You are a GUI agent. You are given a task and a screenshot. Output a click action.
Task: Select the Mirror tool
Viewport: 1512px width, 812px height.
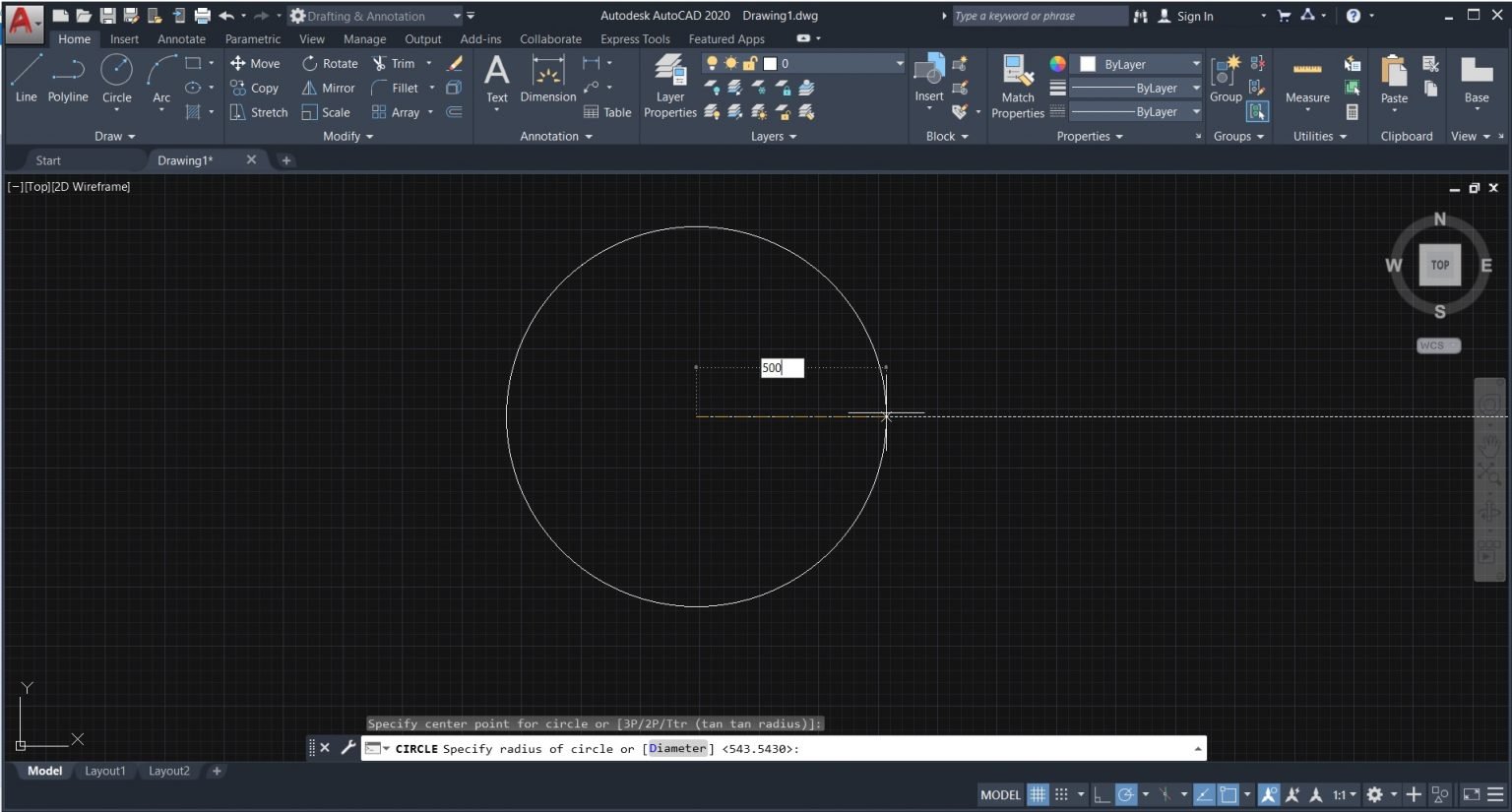[328, 88]
